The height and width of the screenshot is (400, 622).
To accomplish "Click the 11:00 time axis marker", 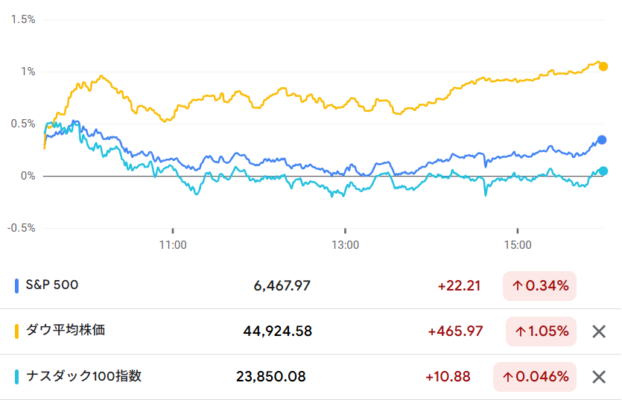I will click(173, 245).
